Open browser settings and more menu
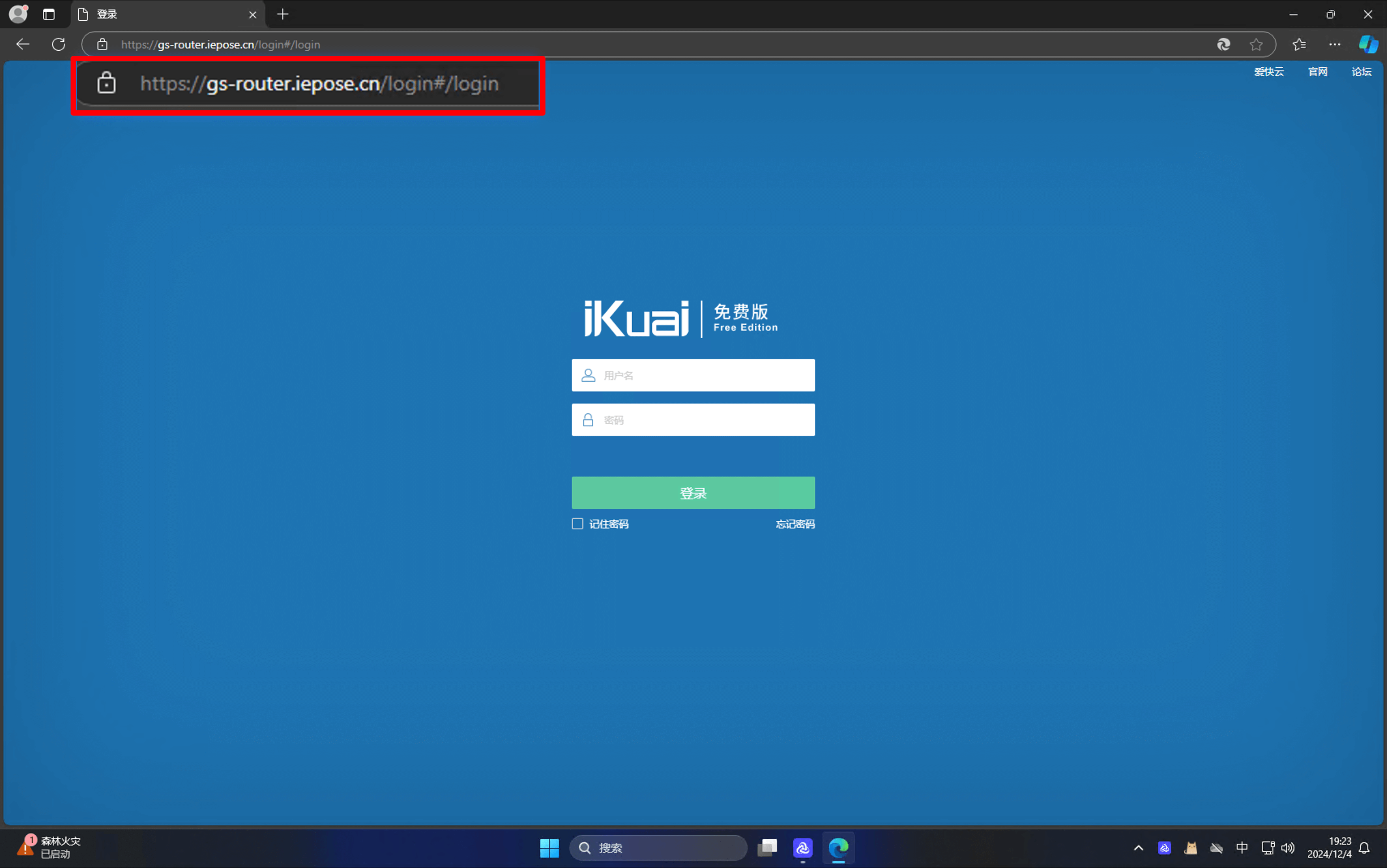1387x868 pixels. point(1335,44)
